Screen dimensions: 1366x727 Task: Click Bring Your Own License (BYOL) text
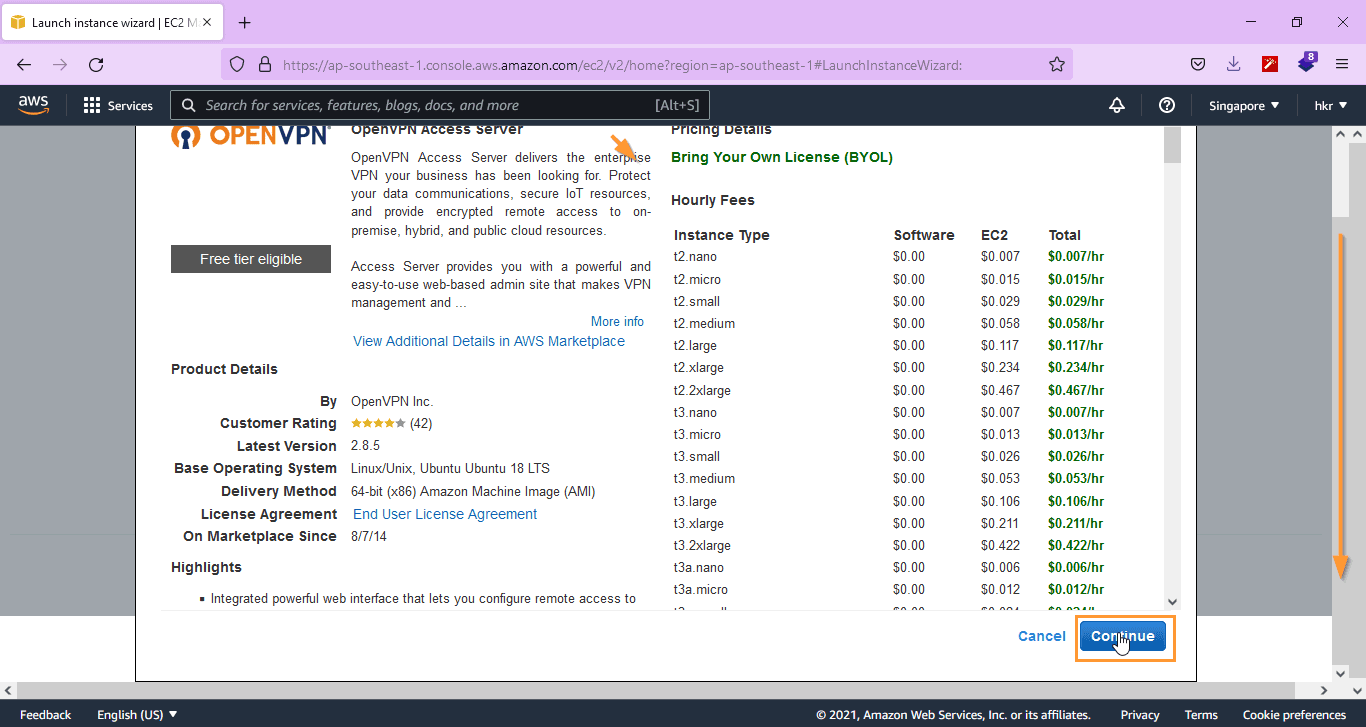pos(782,157)
